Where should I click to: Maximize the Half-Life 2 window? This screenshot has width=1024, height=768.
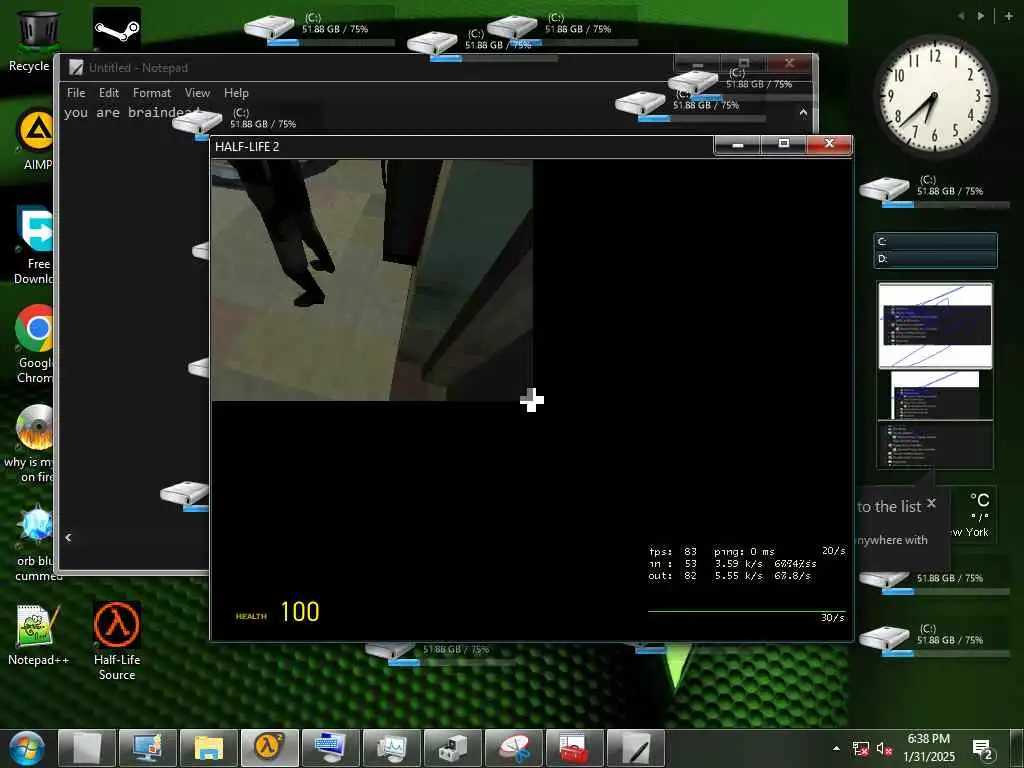coord(784,144)
